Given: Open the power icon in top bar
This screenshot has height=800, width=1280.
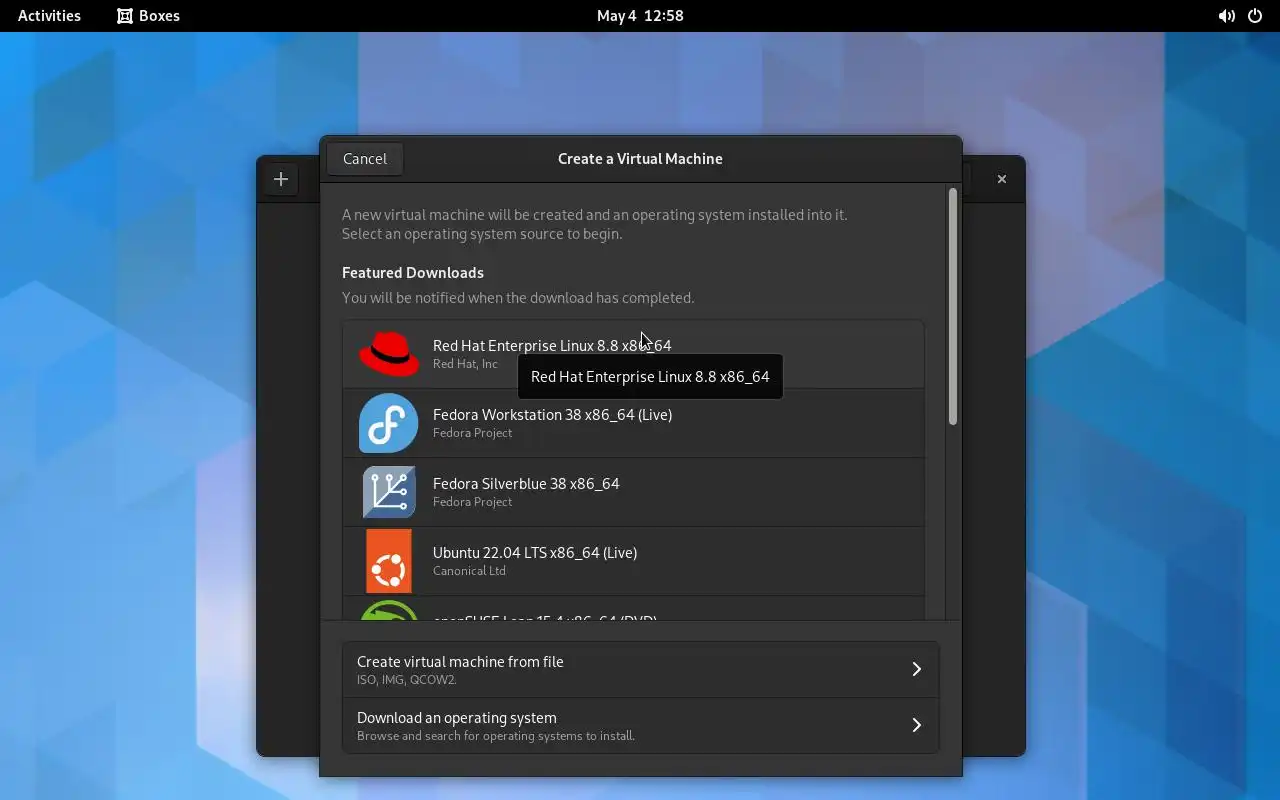Looking at the screenshot, I should [1255, 16].
